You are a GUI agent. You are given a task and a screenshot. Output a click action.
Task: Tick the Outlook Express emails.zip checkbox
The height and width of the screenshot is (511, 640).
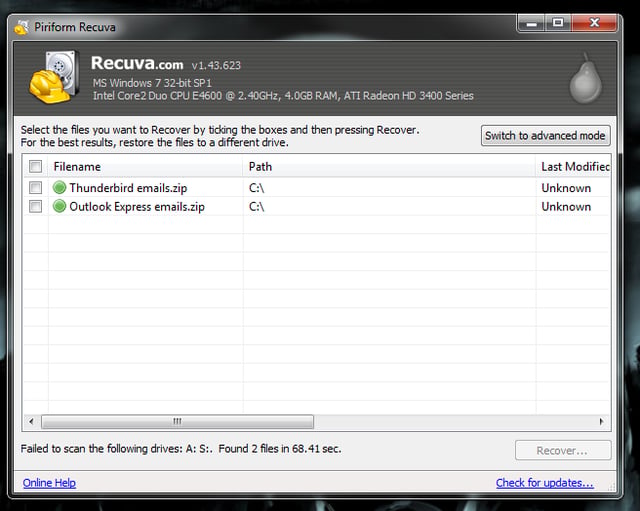(x=36, y=206)
